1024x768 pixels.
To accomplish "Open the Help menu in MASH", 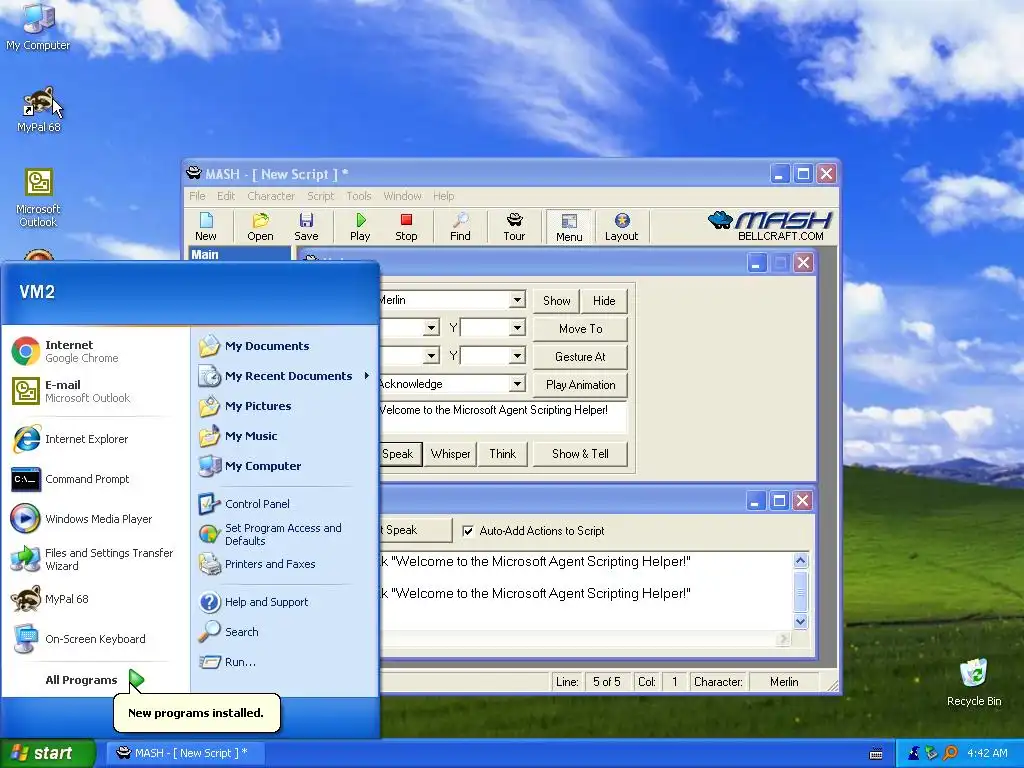I will (443, 196).
